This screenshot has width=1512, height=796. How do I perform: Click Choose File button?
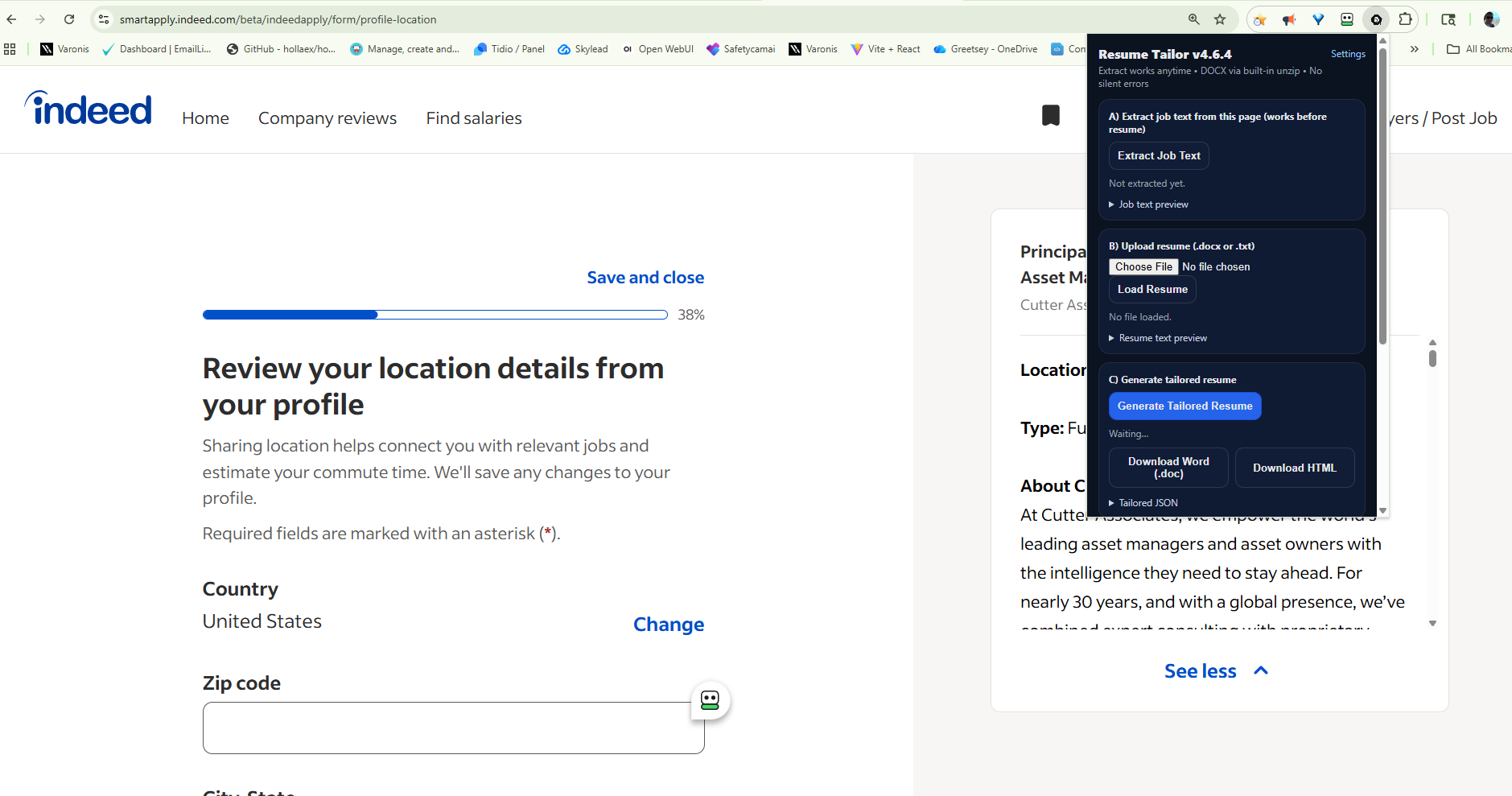(x=1143, y=266)
